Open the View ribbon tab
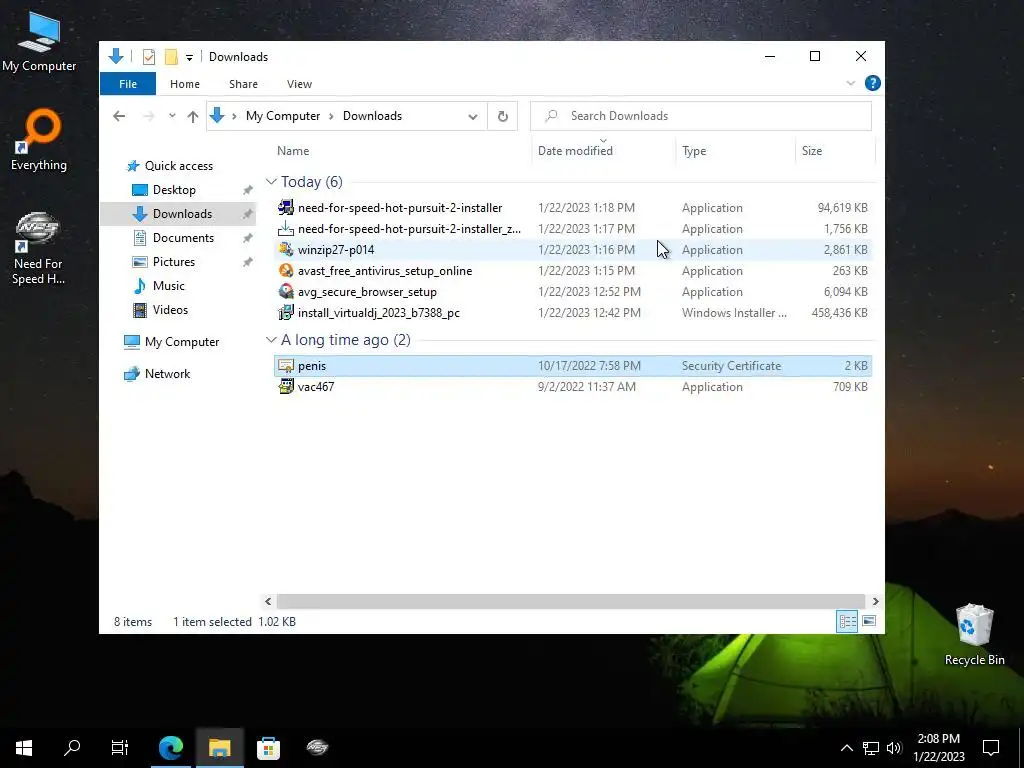This screenshot has height=768, width=1024. [299, 84]
